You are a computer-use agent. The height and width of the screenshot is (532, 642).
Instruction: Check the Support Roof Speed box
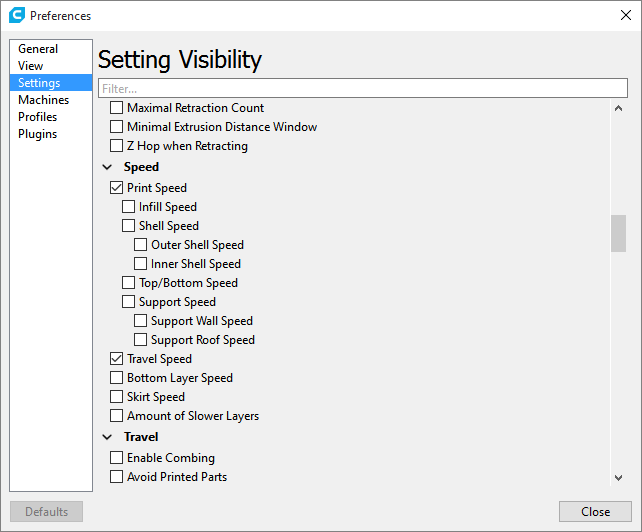coord(140,340)
